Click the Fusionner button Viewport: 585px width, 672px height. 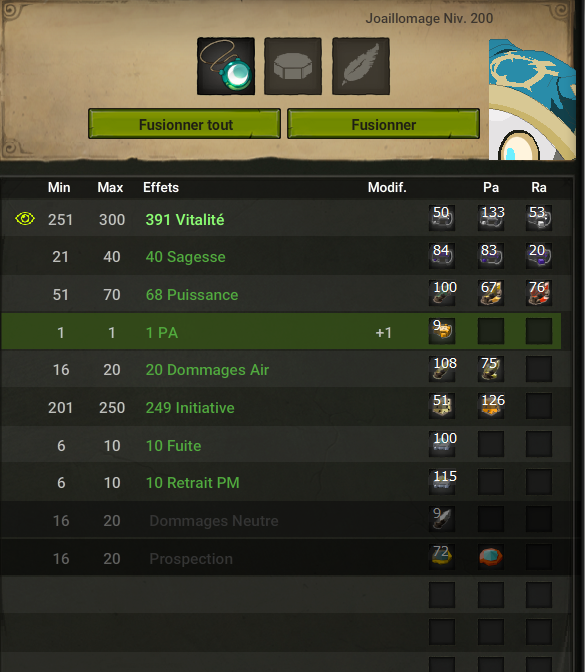pos(383,124)
